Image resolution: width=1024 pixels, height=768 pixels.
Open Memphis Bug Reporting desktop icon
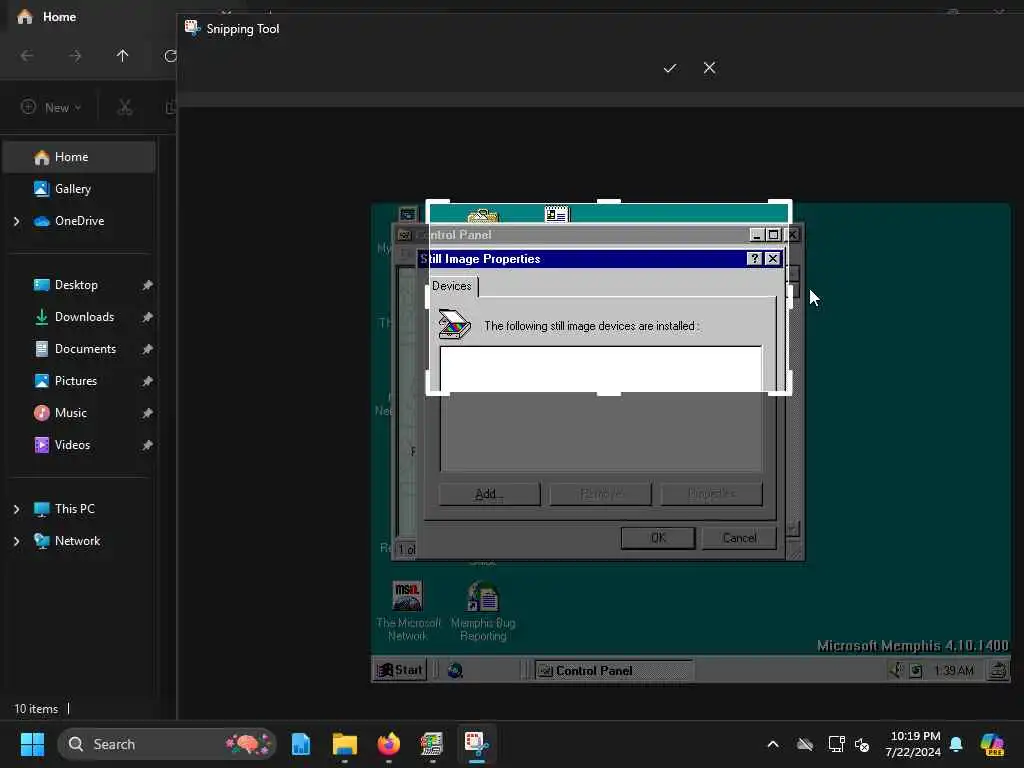coord(483,611)
